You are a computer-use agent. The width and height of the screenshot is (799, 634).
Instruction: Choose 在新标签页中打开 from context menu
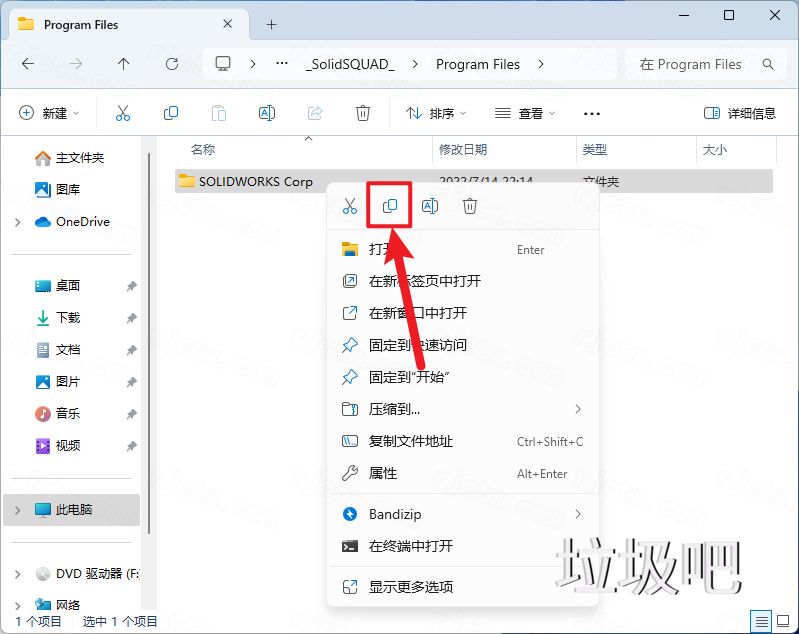click(x=463, y=281)
